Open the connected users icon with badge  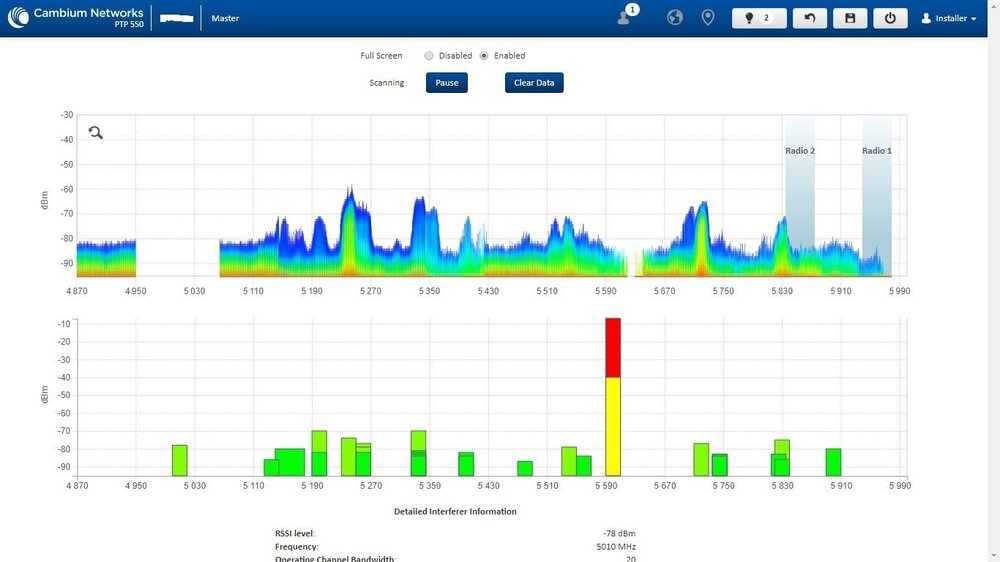626,17
